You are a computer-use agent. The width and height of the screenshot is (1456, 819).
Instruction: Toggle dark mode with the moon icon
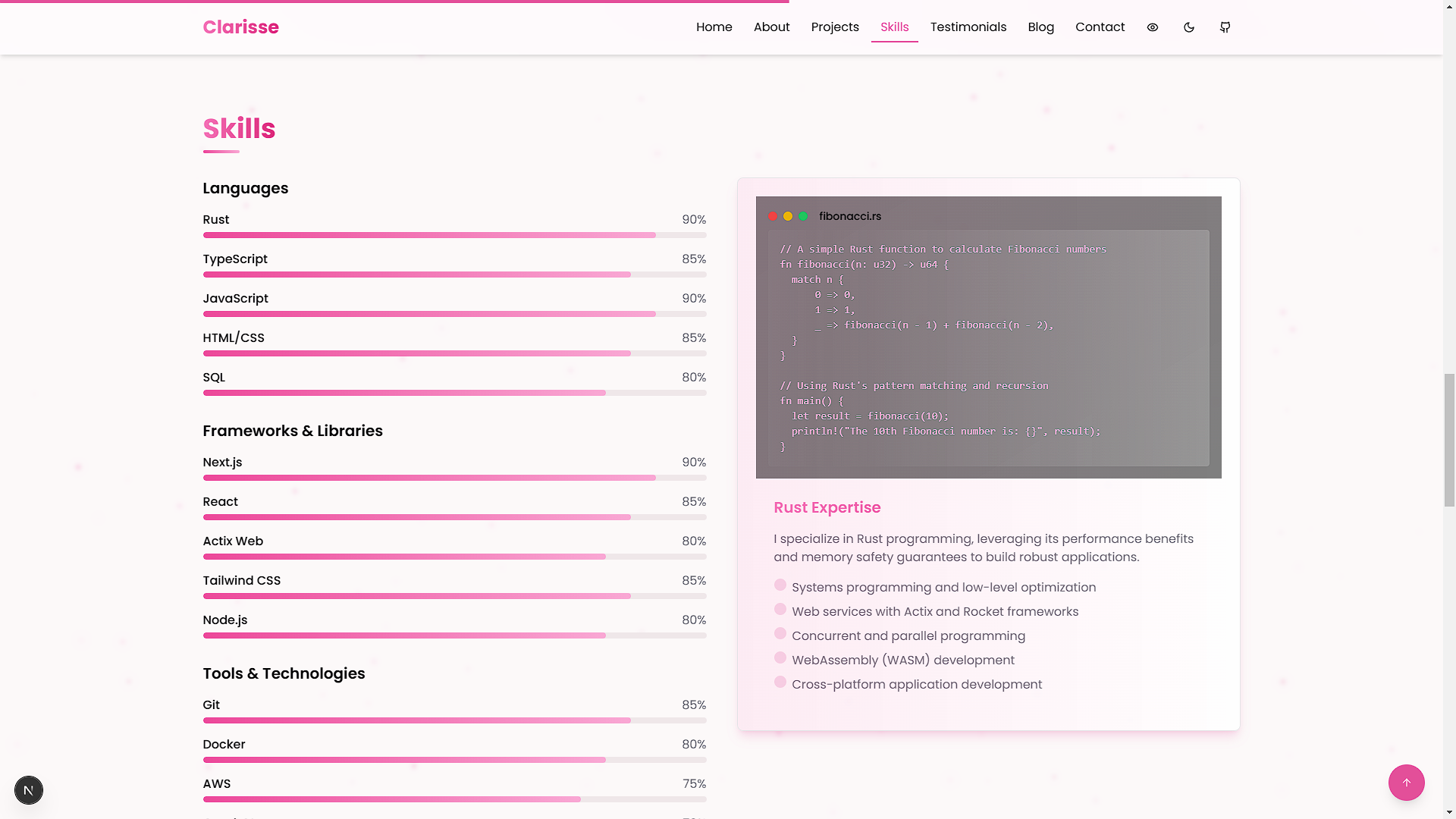pos(1188,27)
